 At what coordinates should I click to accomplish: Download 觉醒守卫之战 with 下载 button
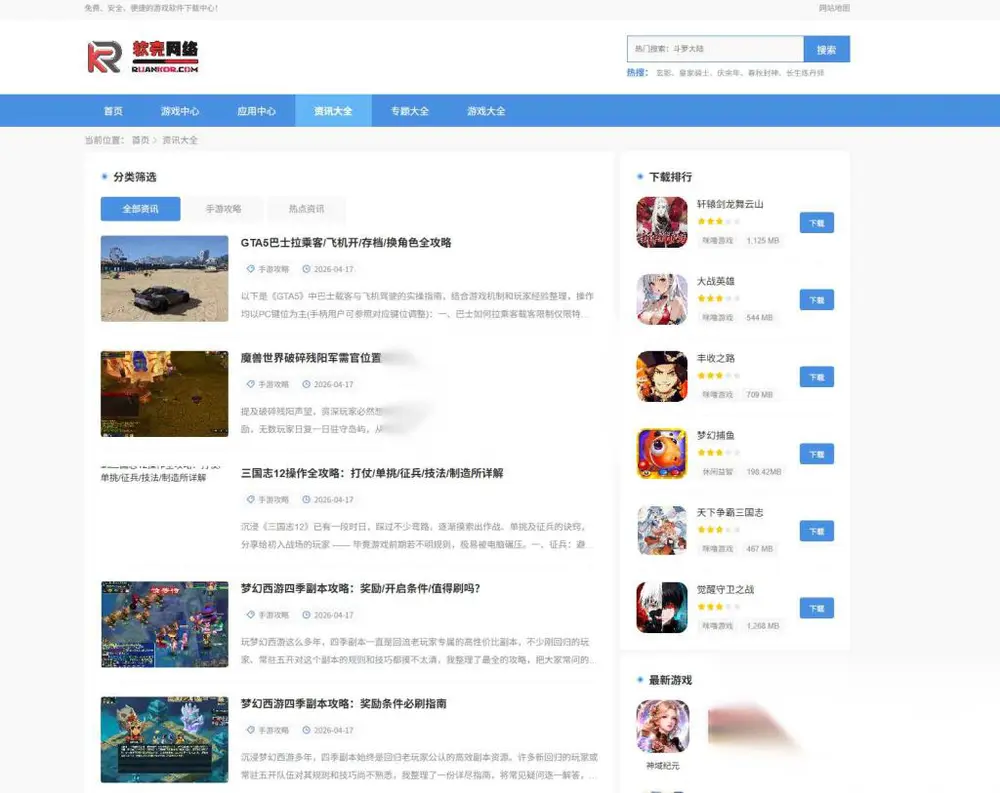pos(817,608)
